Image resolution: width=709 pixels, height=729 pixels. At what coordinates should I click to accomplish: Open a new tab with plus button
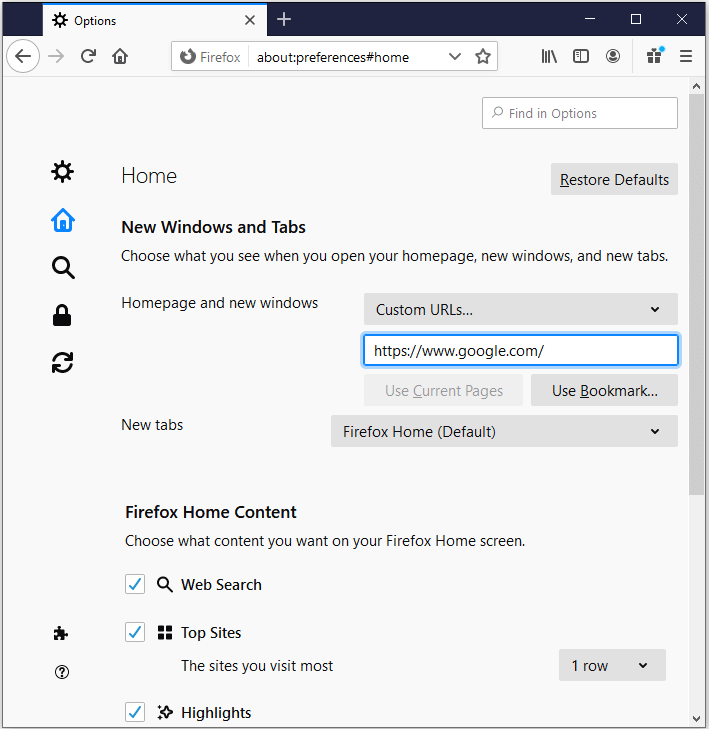point(284,19)
